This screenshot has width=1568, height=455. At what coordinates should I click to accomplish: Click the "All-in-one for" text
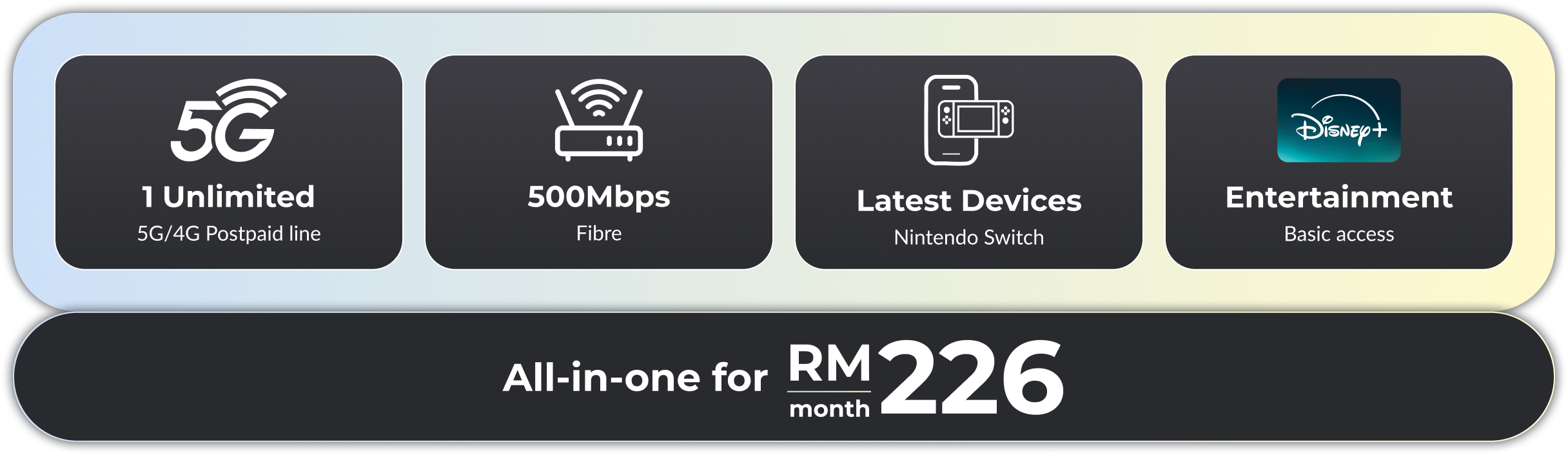[x=636, y=378]
